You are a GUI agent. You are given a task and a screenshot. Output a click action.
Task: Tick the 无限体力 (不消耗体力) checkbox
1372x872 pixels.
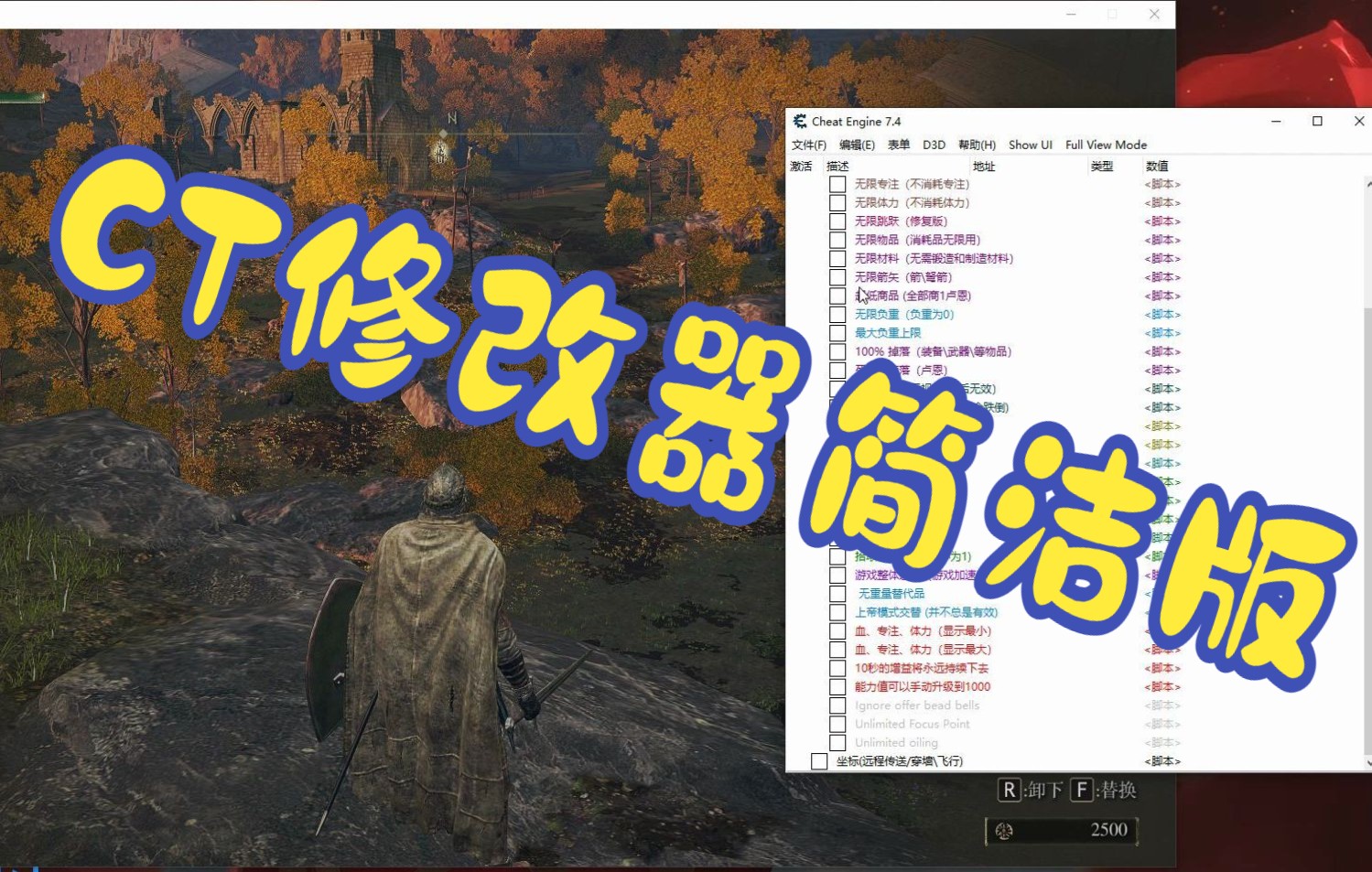coord(837,202)
